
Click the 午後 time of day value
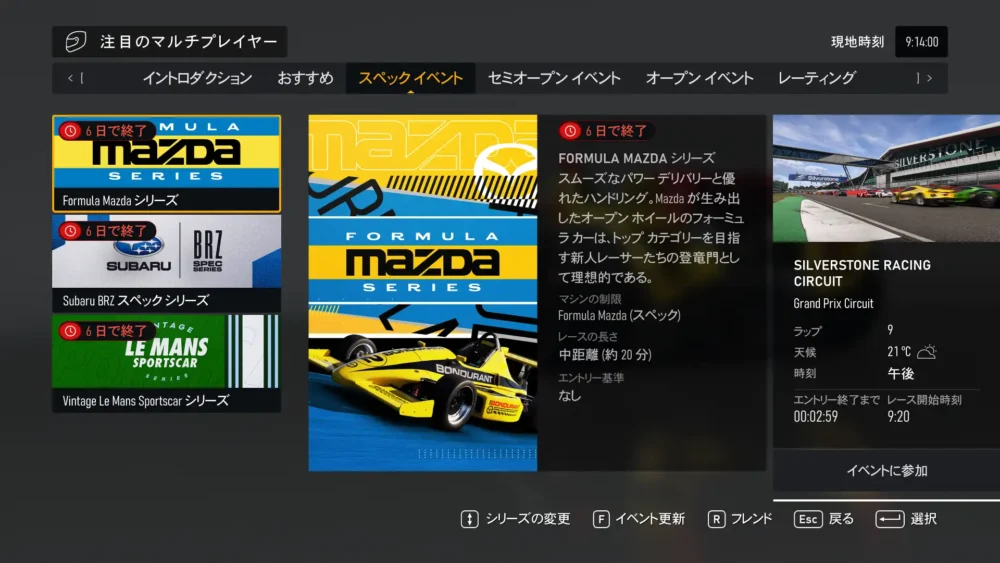coord(901,374)
